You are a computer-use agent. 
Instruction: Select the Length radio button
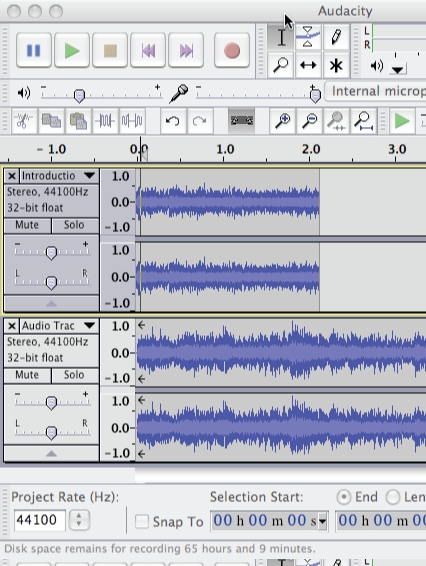pyautogui.click(x=392, y=497)
